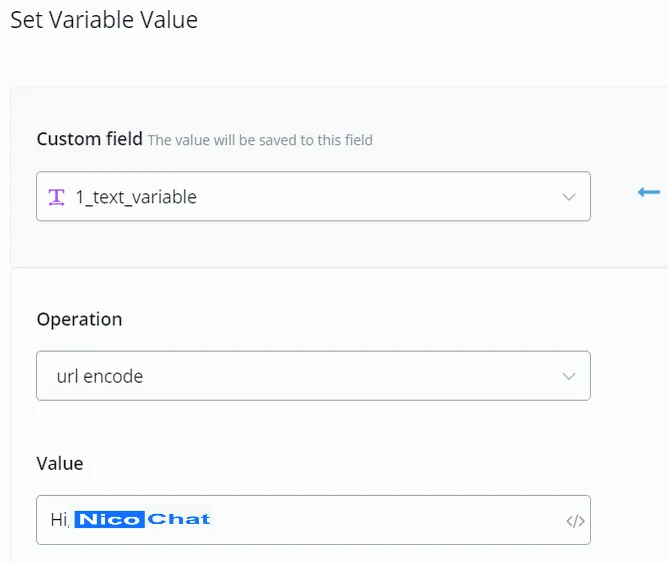
Task: Click empty area right of NicoChat in Value
Action: 383,520
